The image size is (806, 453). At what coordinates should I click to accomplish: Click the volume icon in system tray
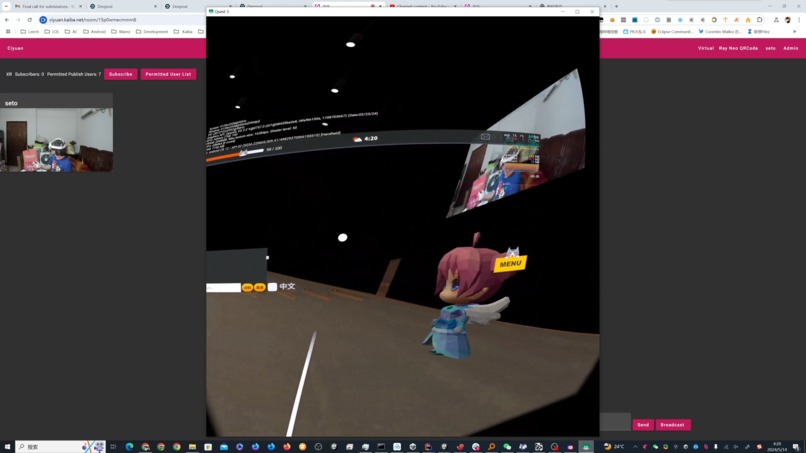point(736,446)
